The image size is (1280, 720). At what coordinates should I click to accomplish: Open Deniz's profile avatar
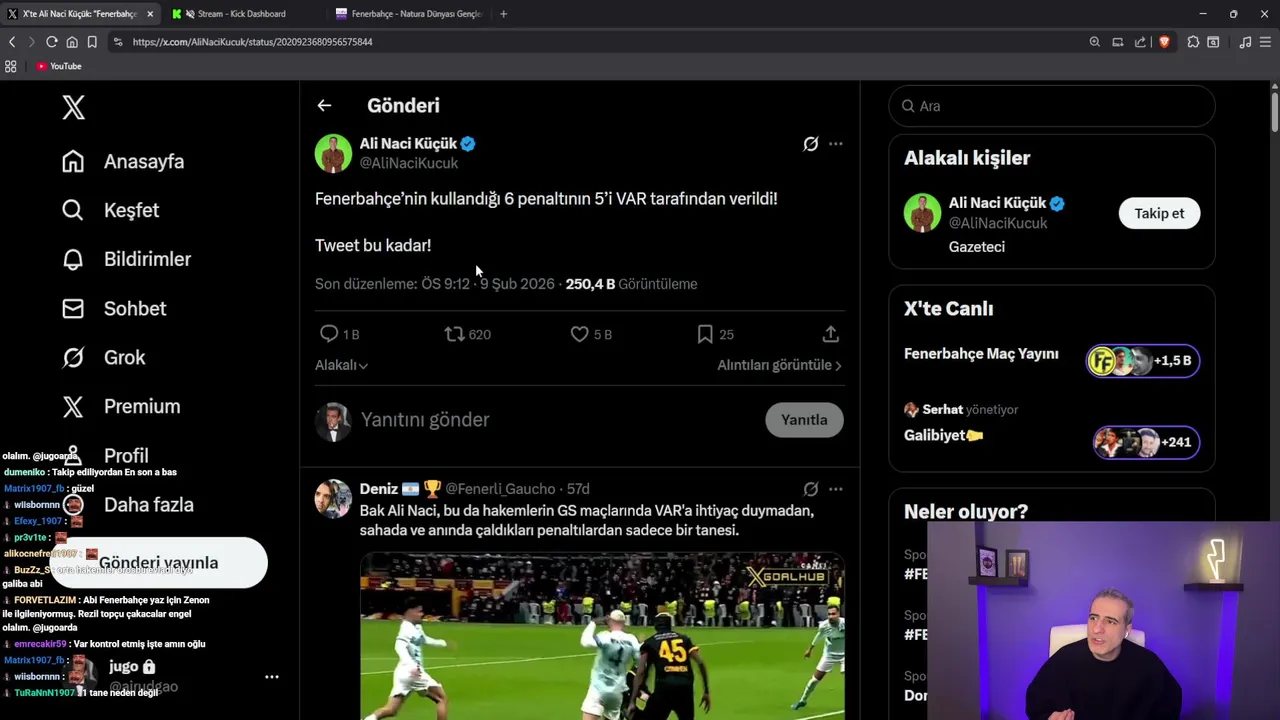coord(333,499)
